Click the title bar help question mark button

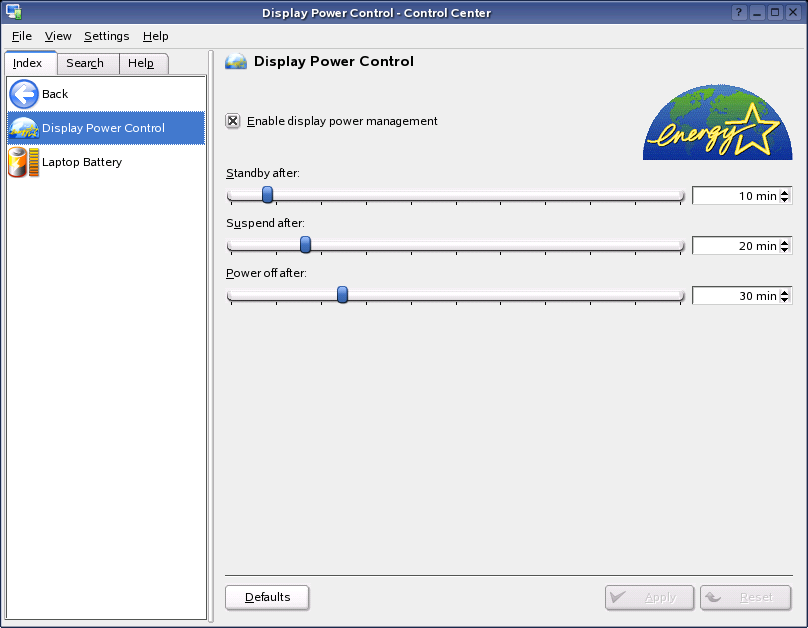pos(739,12)
